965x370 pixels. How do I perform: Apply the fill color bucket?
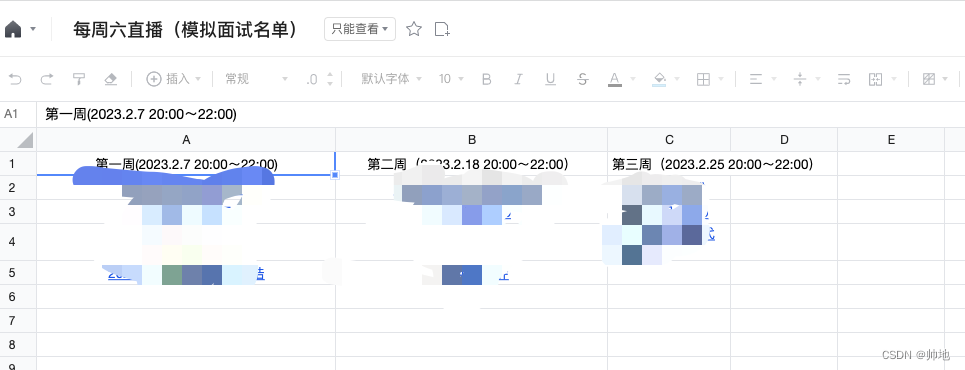coord(659,79)
